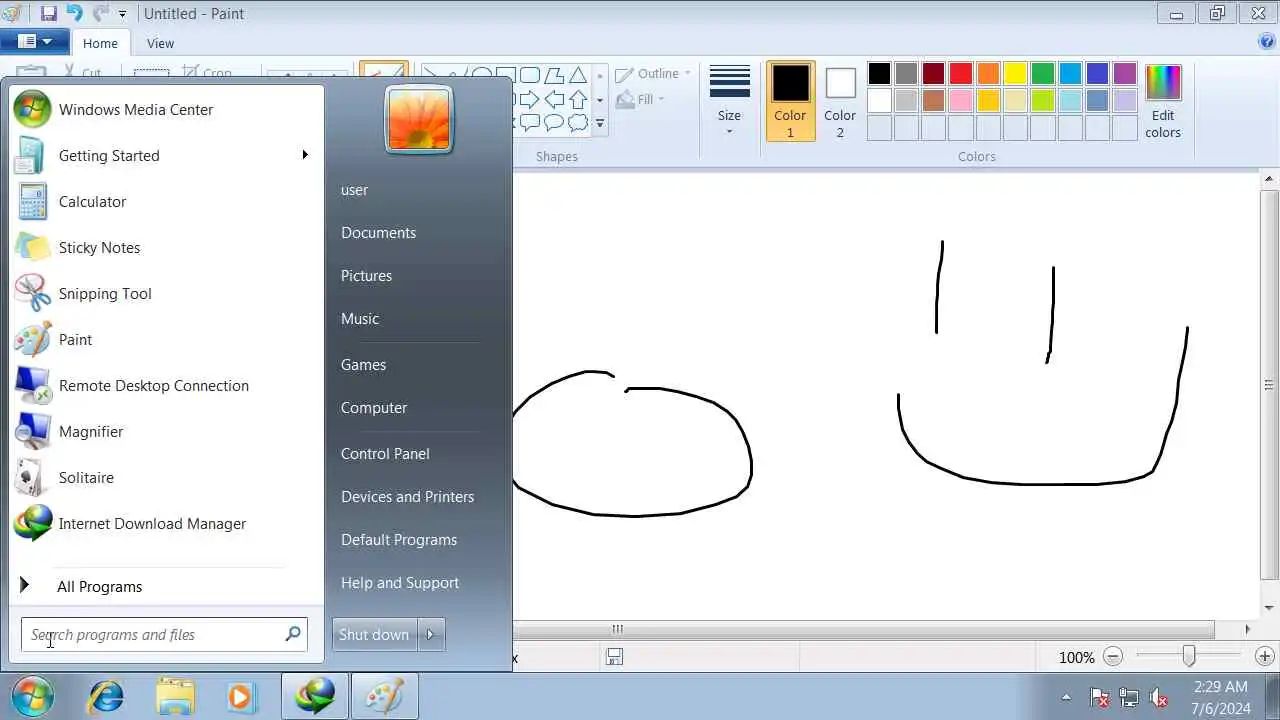This screenshot has height=720, width=1280.
Task: Open Control Panel from Start menu
Action: tap(385, 454)
